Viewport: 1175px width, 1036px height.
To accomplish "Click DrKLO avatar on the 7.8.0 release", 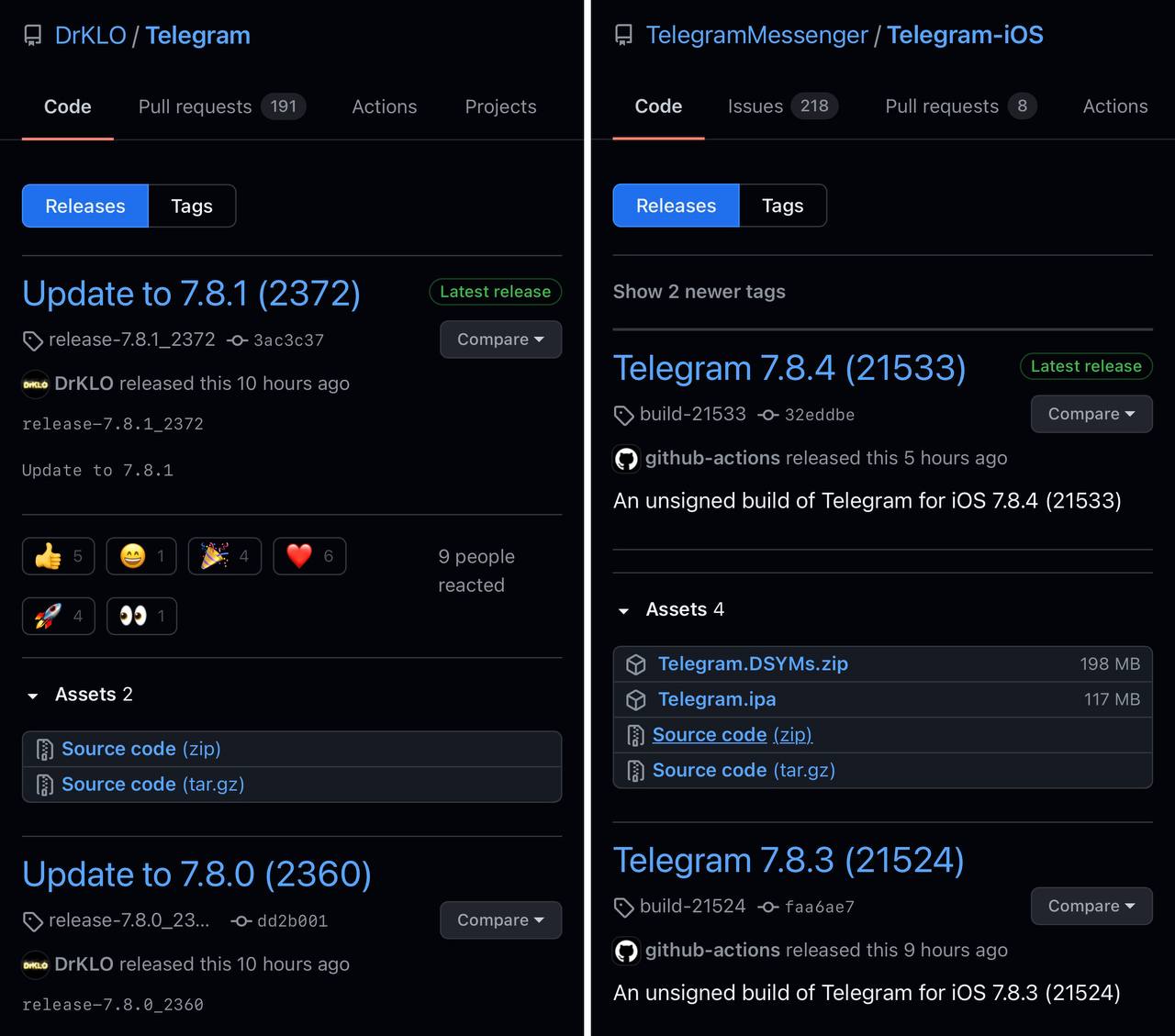I will coord(35,964).
